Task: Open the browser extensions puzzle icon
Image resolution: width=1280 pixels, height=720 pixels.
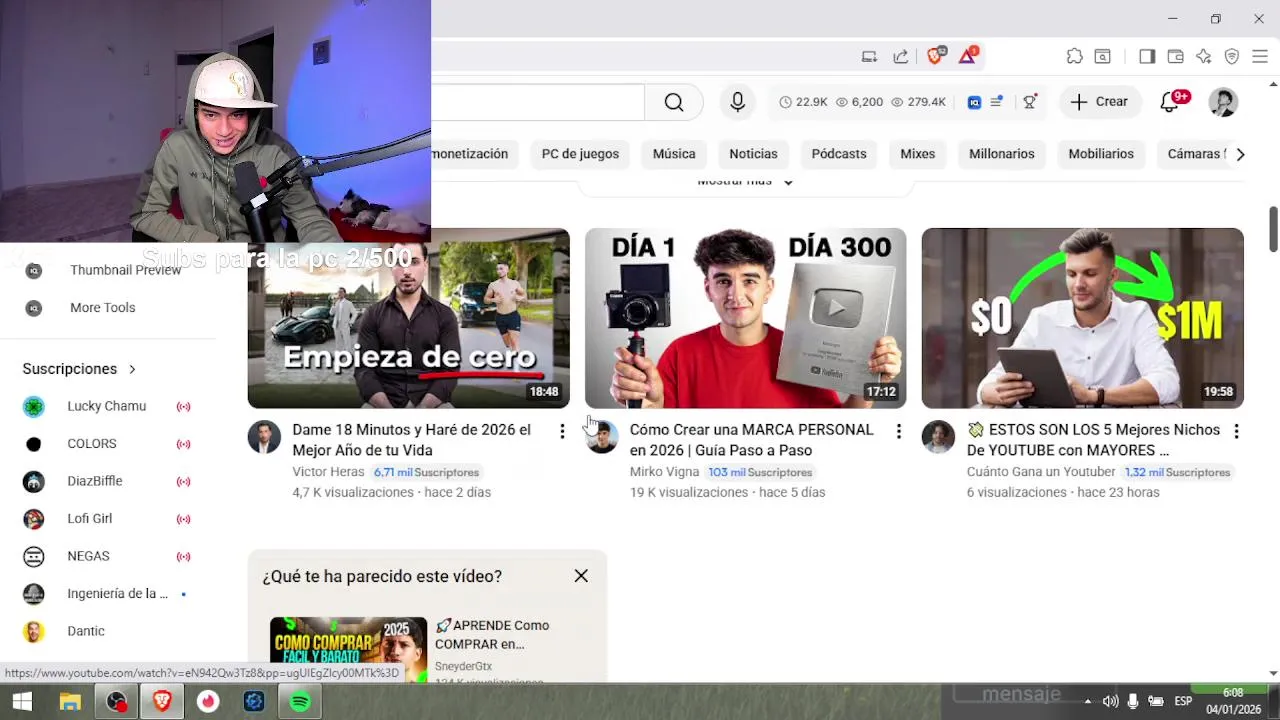Action: [1074, 57]
